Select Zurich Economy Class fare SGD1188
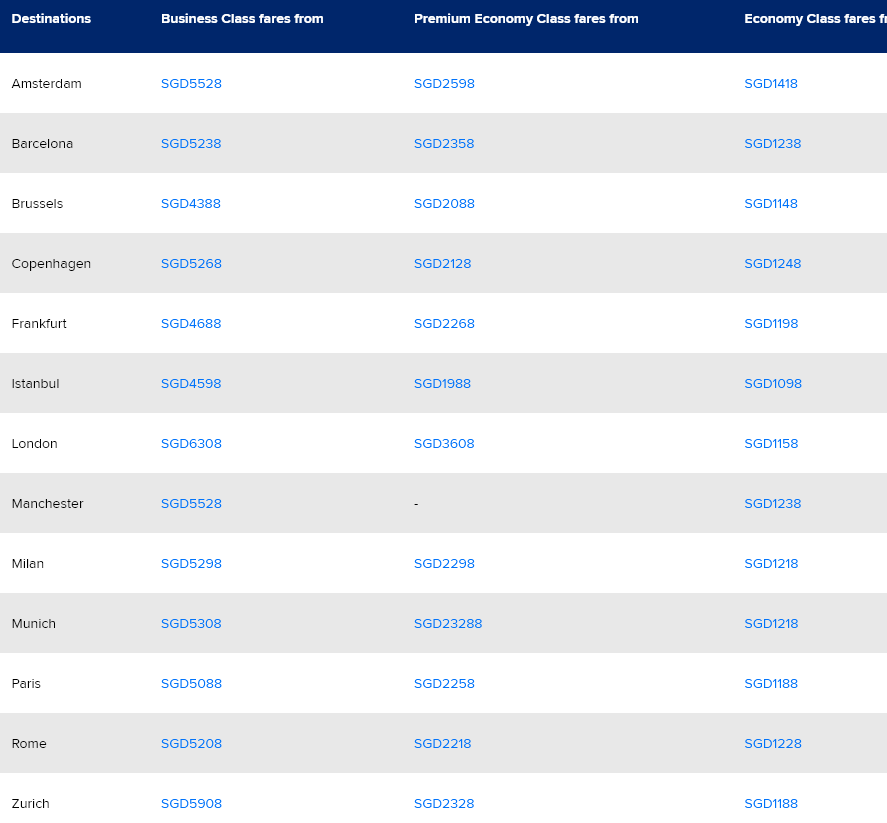 click(771, 804)
